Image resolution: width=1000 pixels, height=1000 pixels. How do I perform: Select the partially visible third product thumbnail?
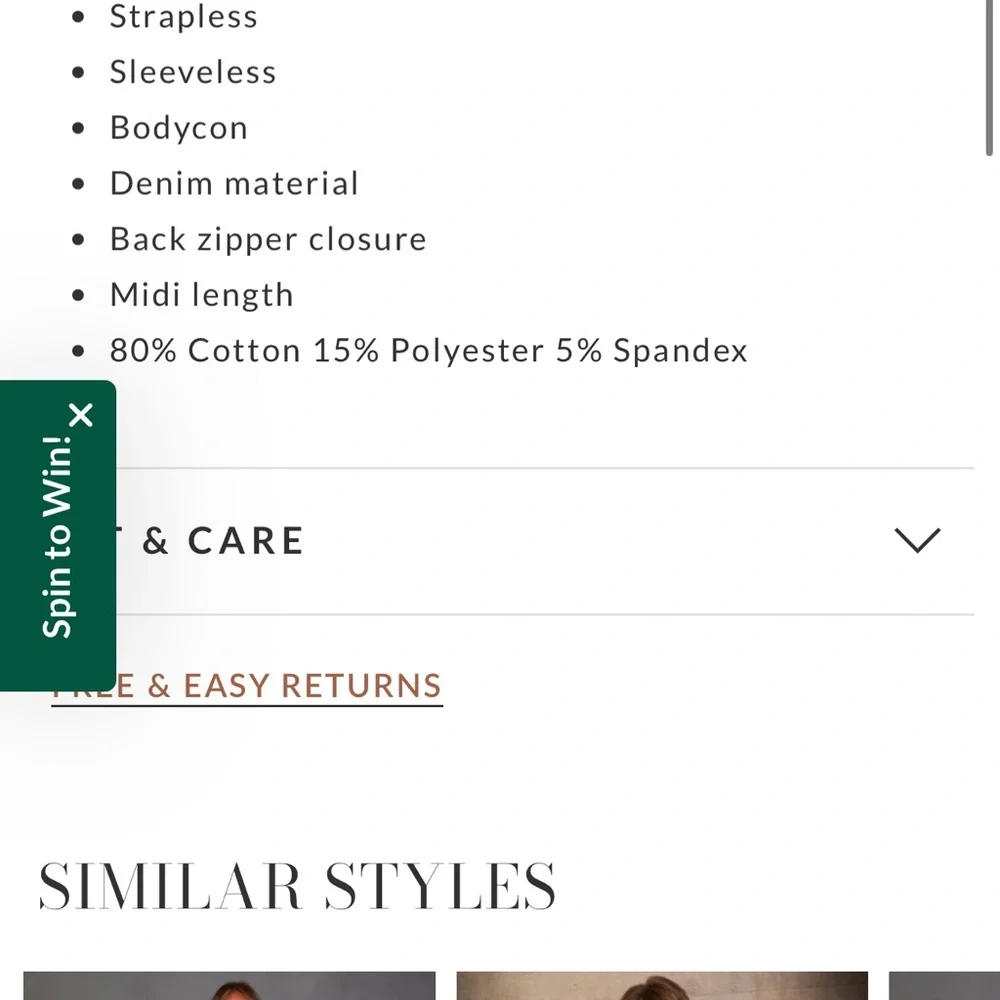(x=943, y=985)
